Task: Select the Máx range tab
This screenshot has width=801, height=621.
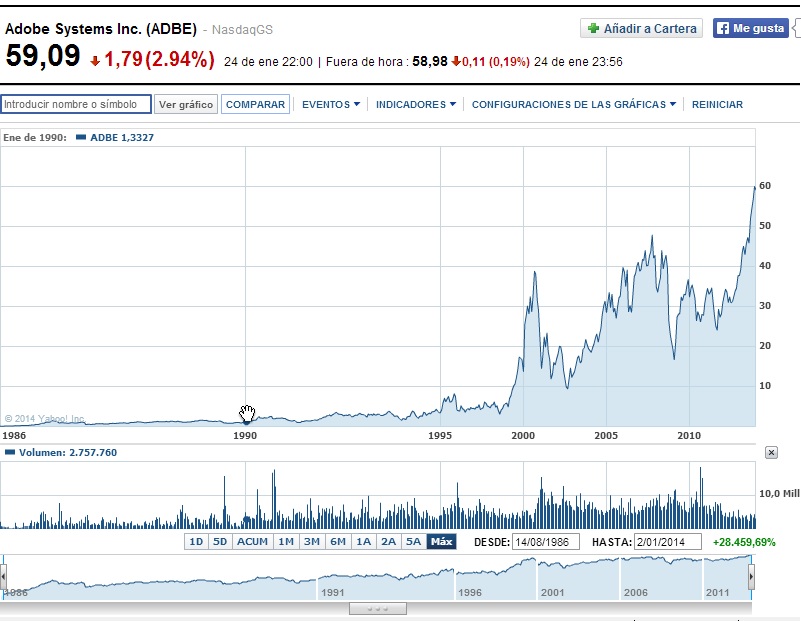Action: click(441, 541)
